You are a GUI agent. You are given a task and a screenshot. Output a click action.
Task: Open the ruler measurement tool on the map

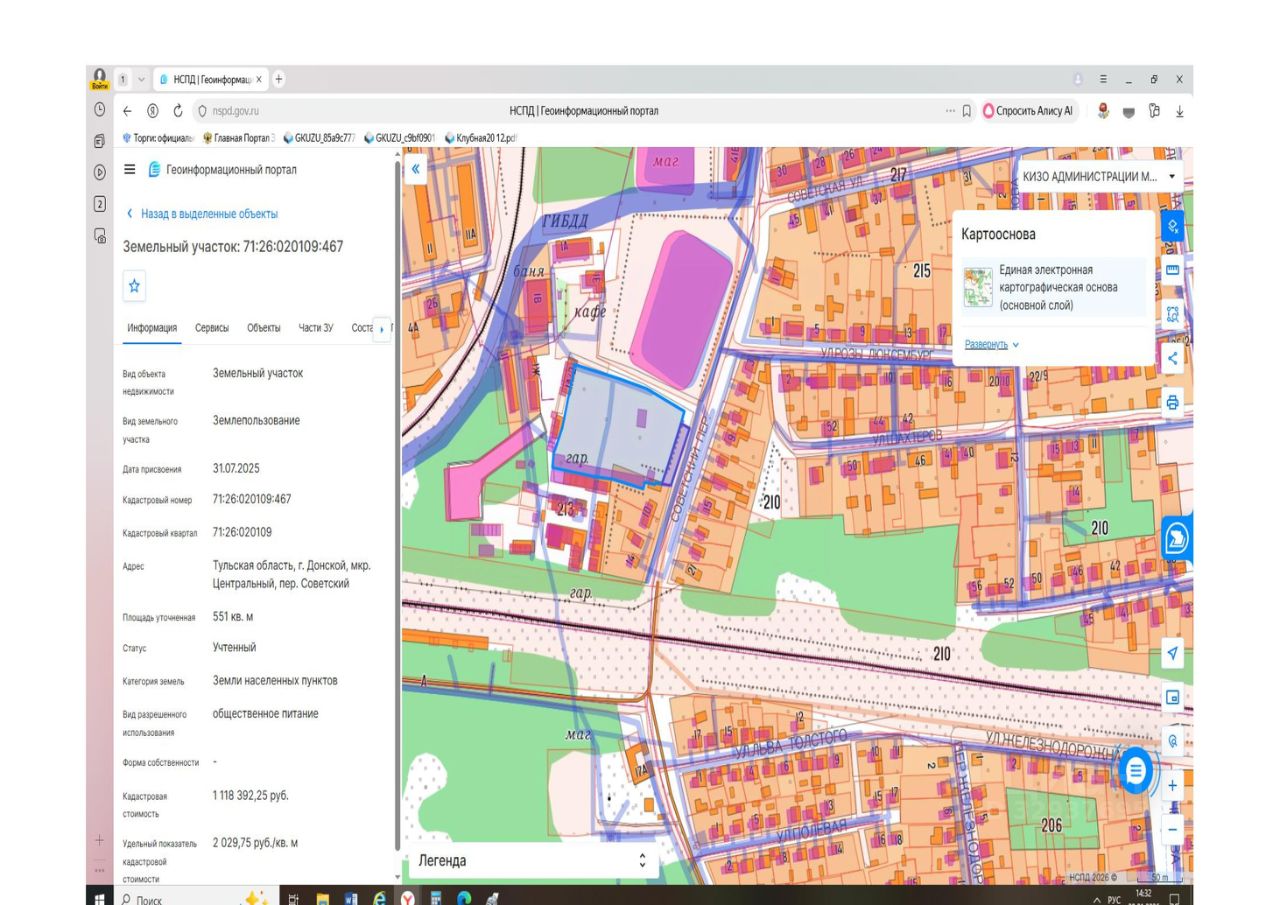(1173, 270)
